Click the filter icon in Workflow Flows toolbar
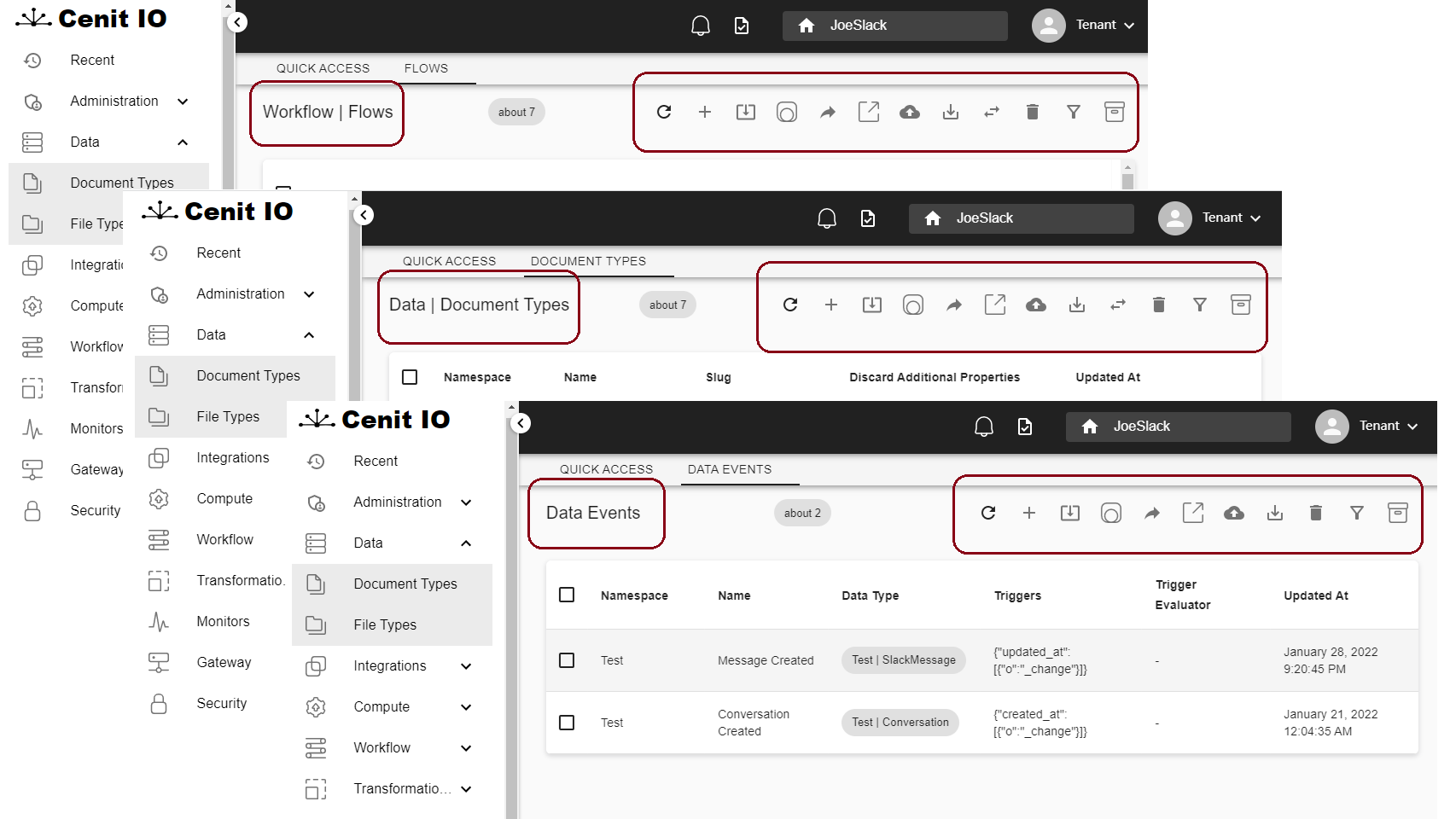This screenshot has width=1456, height=819. (1074, 112)
